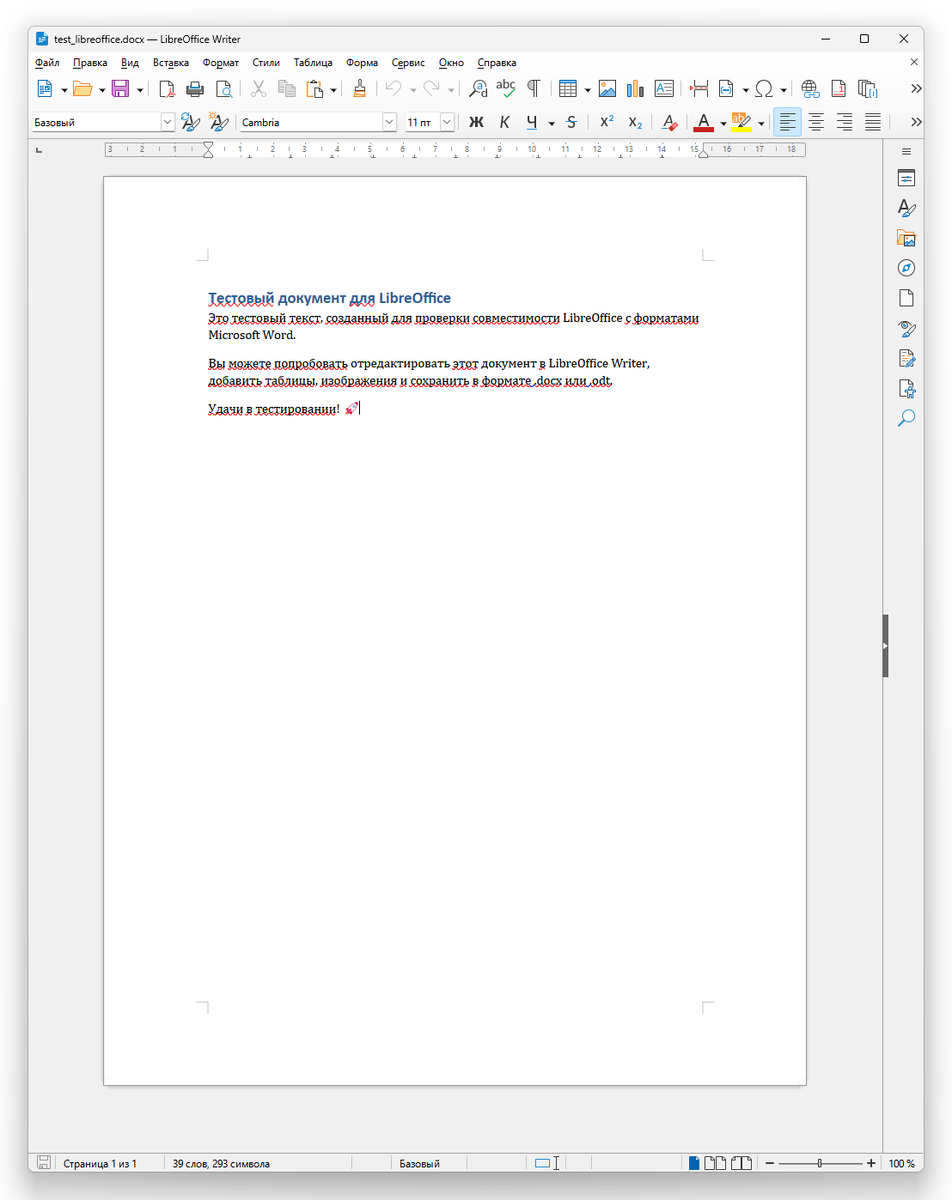The image size is (952, 1200).
Task: Open the Таблица menu
Action: pyautogui.click(x=313, y=62)
